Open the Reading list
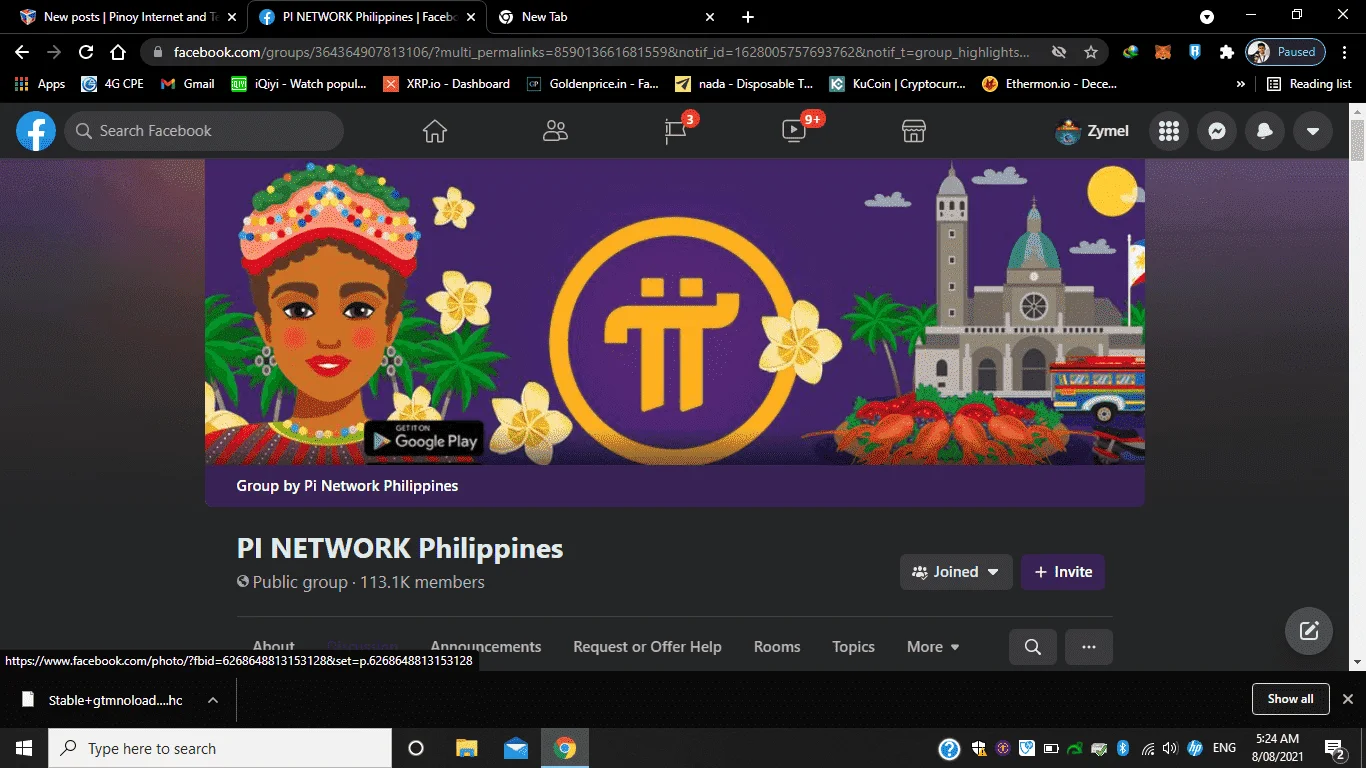The image size is (1366, 768). [x=1309, y=84]
